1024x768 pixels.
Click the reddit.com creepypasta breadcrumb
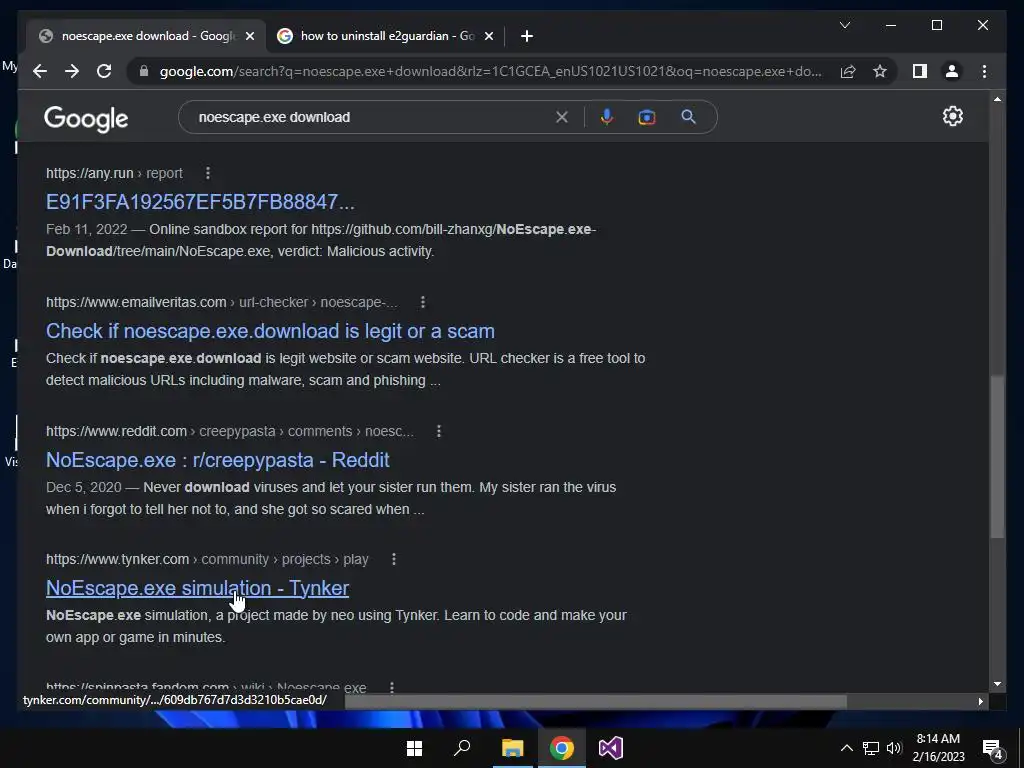[x=229, y=431]
